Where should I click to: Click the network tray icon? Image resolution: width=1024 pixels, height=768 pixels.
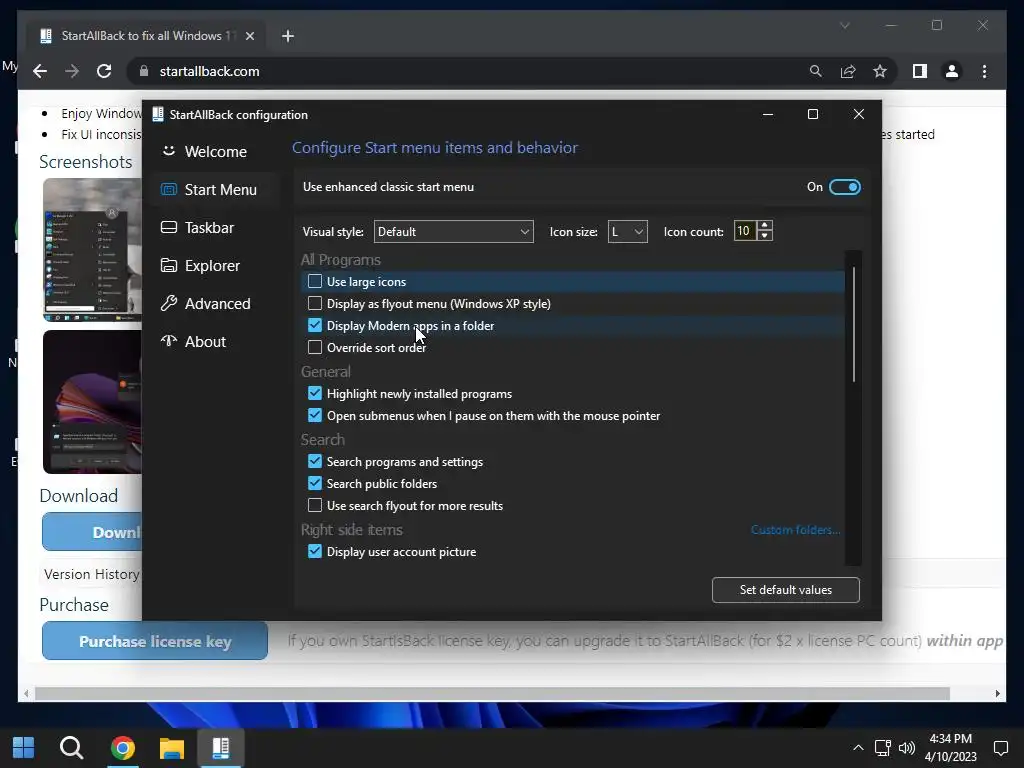click(883, 748)
